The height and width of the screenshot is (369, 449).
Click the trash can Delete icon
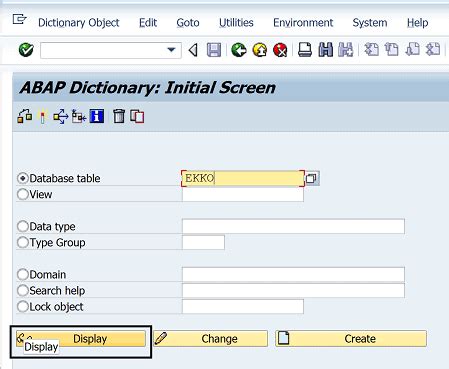point(119,117)
